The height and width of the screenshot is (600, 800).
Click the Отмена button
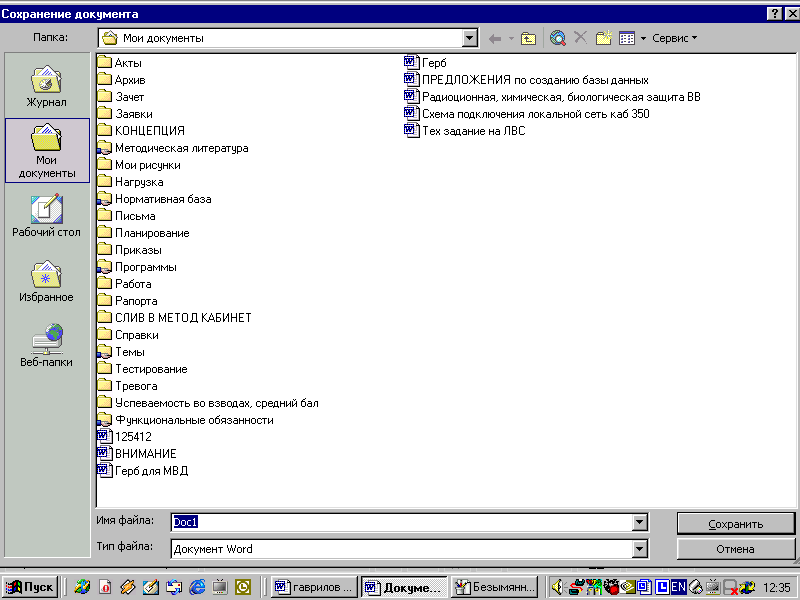[735, 549]
